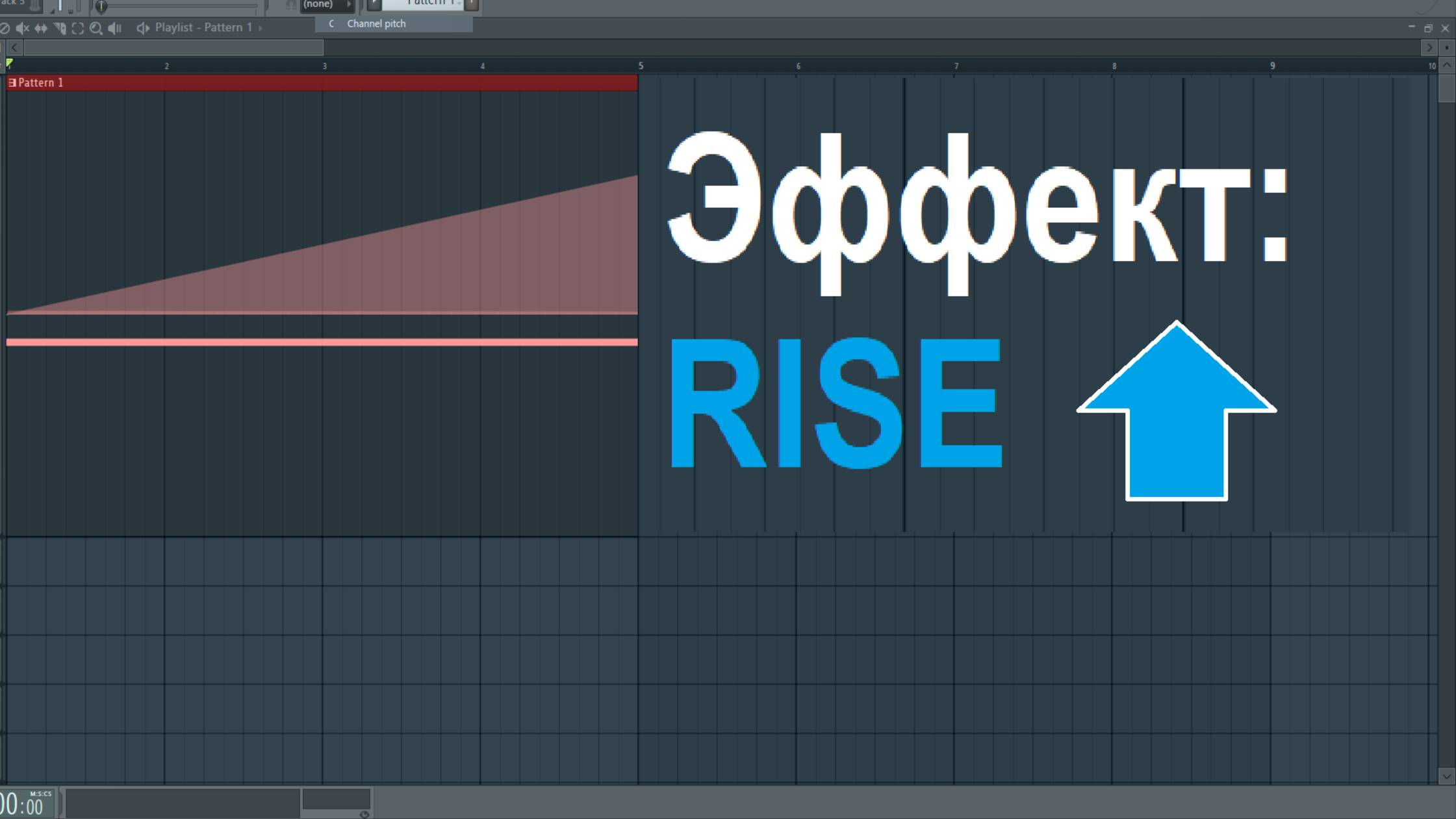Jump to bar 5 on timeline ruler

click(641, 66)
